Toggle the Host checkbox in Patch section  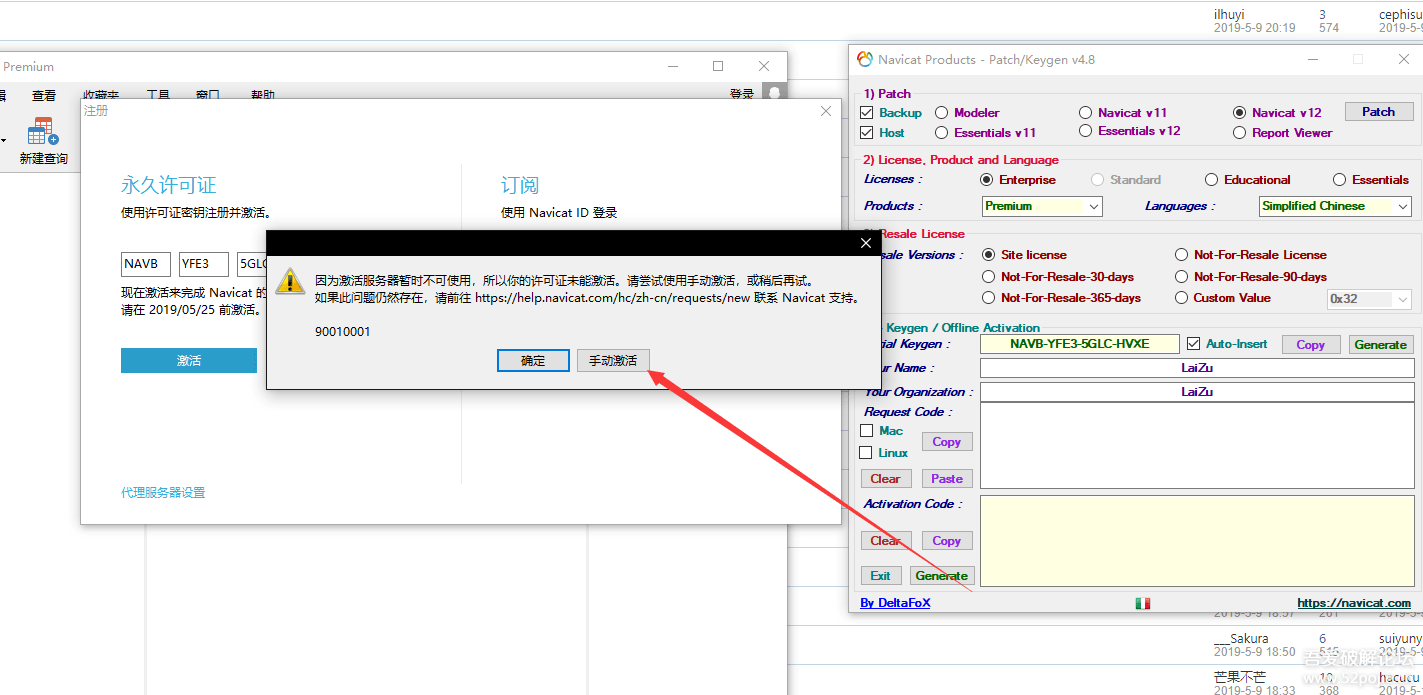[x=867, y=132]
